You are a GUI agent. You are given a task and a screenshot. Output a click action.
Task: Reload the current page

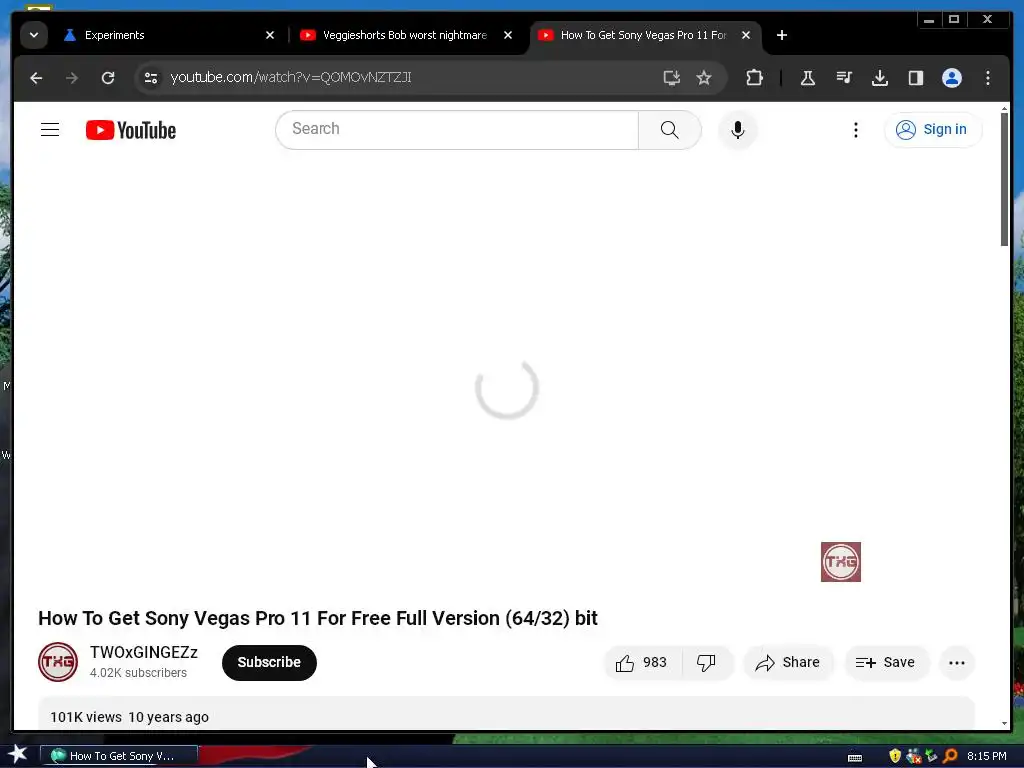point(108,78)
